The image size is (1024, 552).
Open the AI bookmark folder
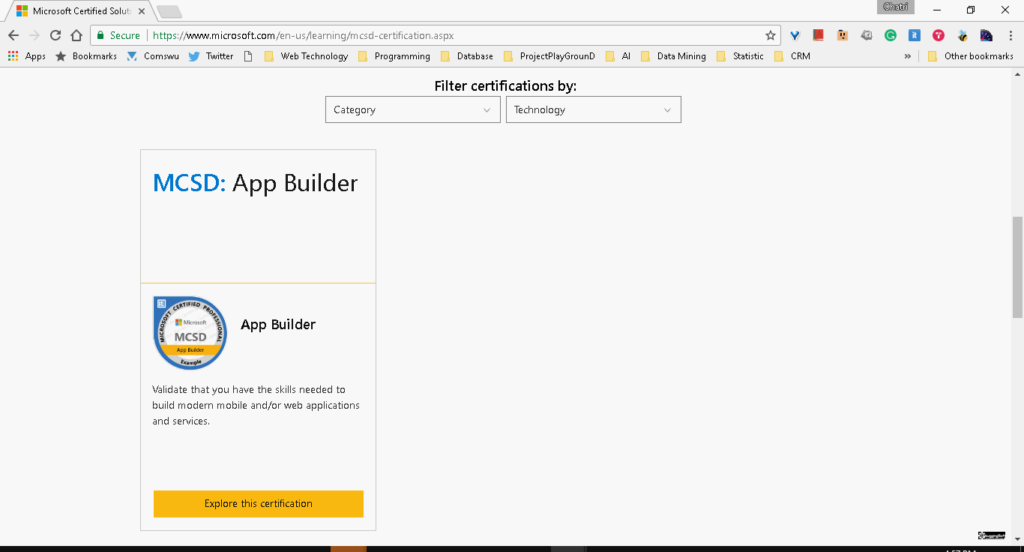pyautogui.click(x=618, y=56)
